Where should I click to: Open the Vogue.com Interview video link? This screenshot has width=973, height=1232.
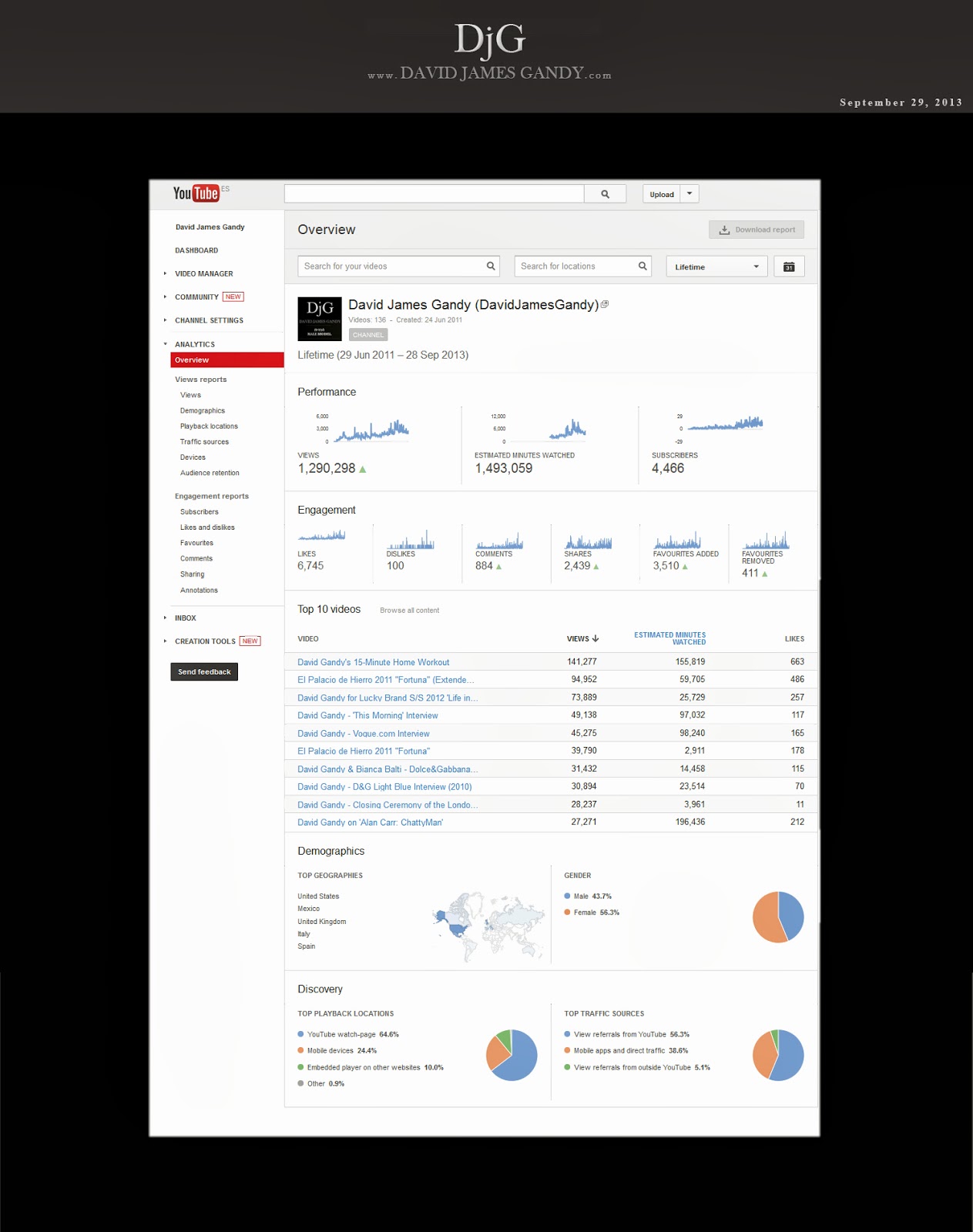pos(363,734)
